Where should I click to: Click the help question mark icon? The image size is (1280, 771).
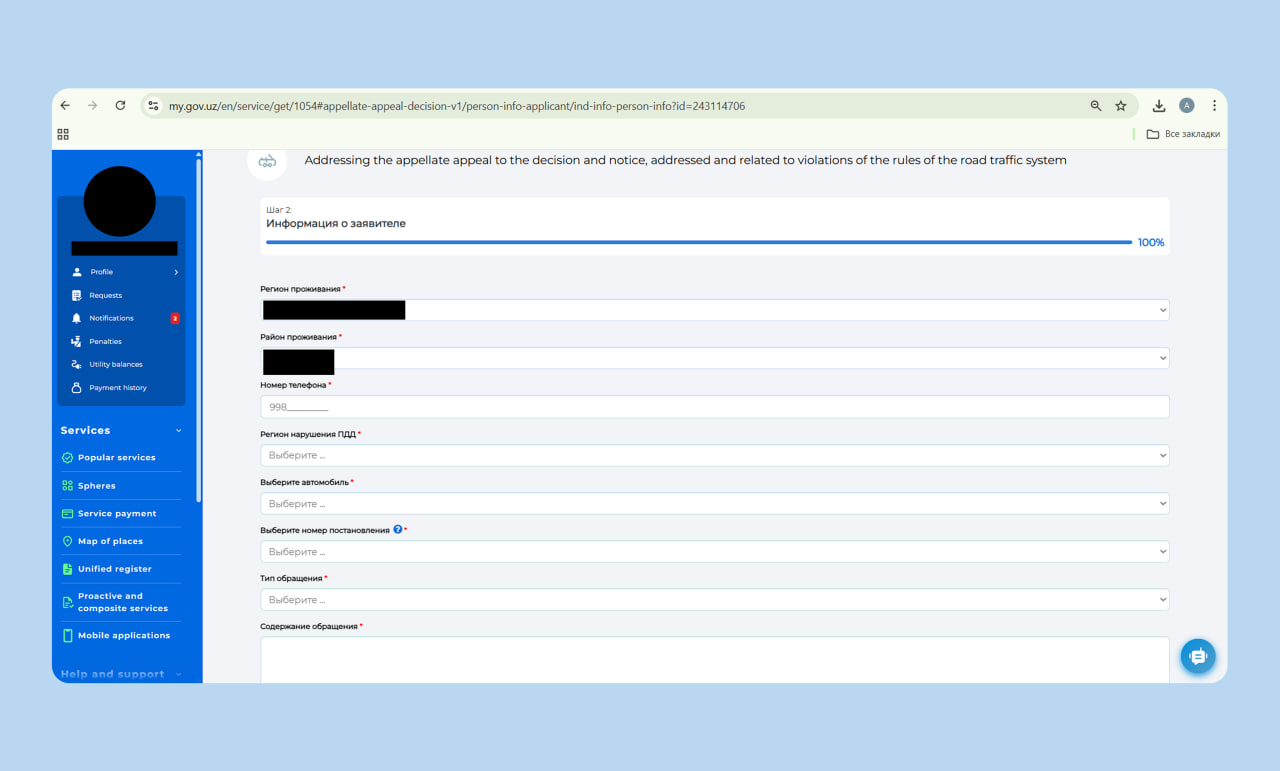click(x=398, y=530)
